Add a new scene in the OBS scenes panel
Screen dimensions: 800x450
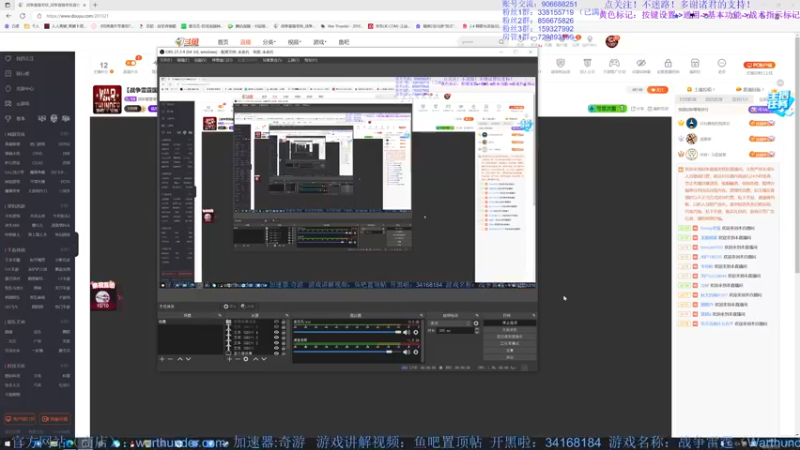pyautogui.click(x=162, y=359)
